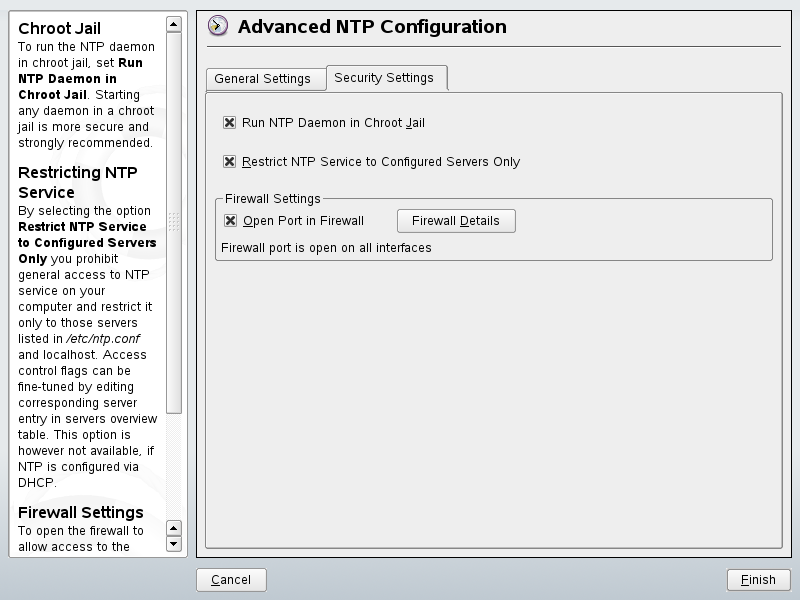This screenshot has width=800, height=600.
Task: Click the firewall port status message
Action: pos(326,248)
